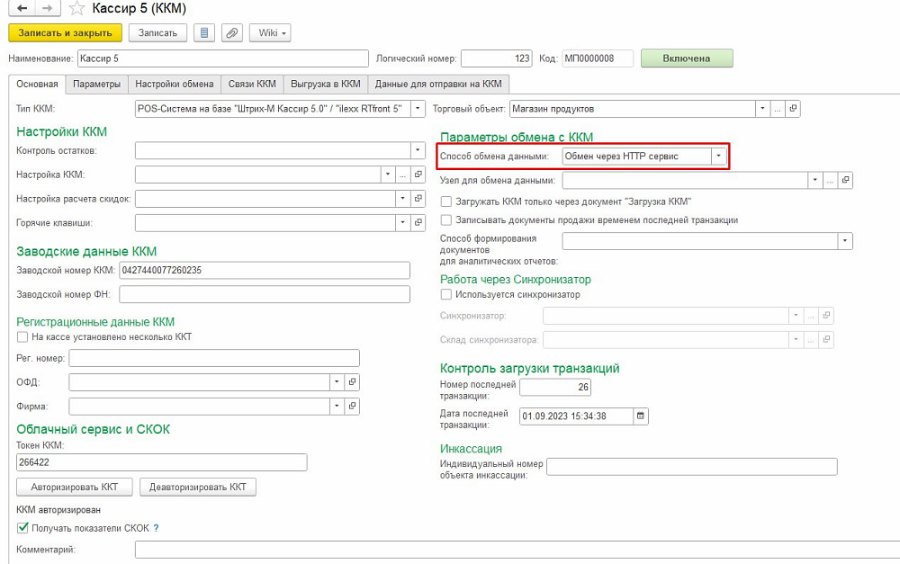Click Номер последней транзакции field
900x564 pixels.
tap(555, 387)
